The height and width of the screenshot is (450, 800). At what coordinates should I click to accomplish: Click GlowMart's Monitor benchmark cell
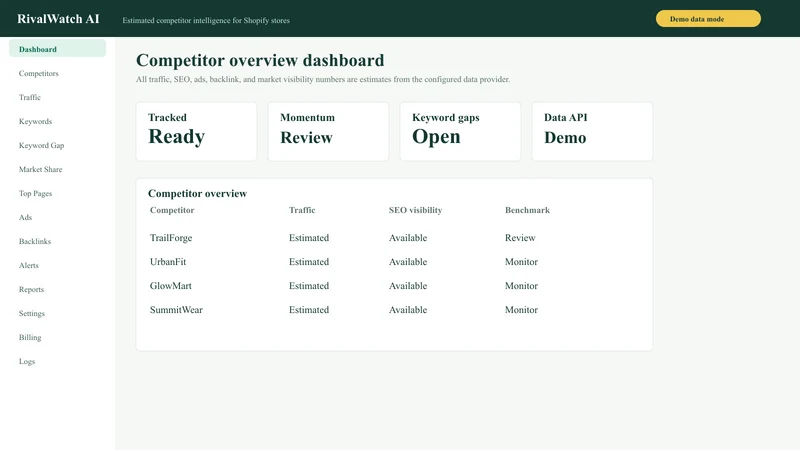tap(521, 286)
